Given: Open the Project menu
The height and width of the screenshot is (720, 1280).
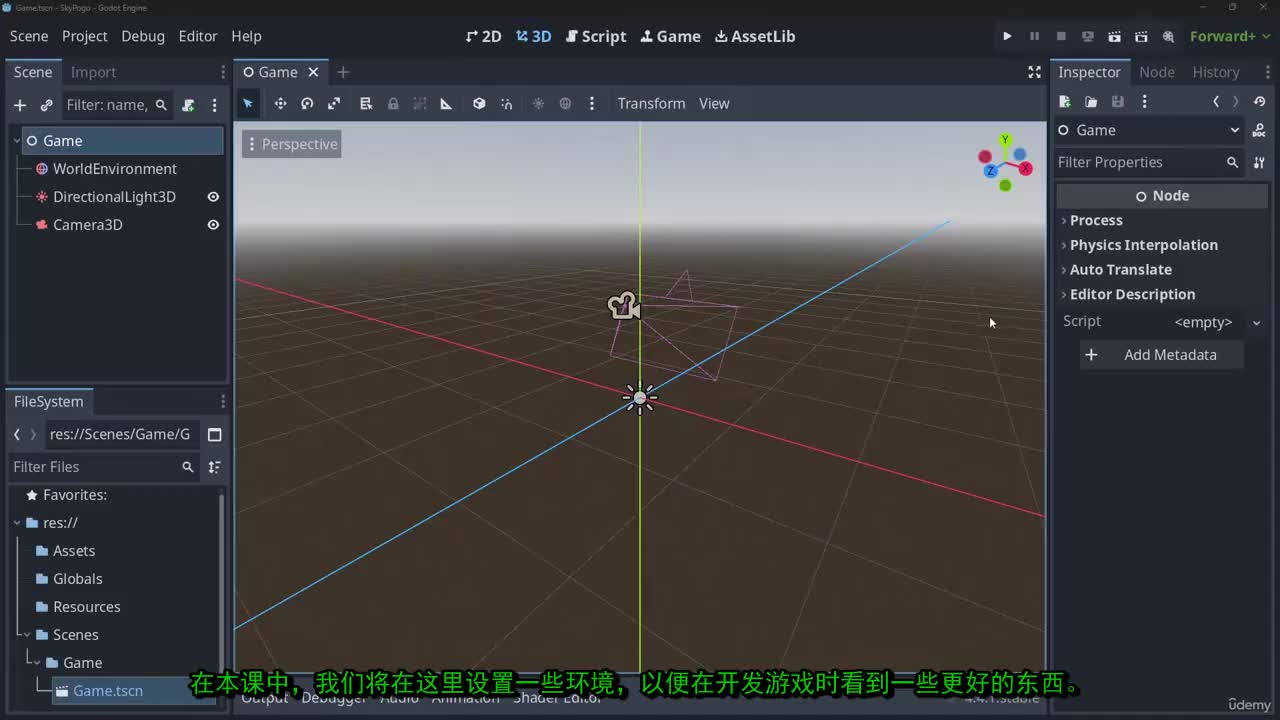Looking at the screenshot, I should pos(84,36).
